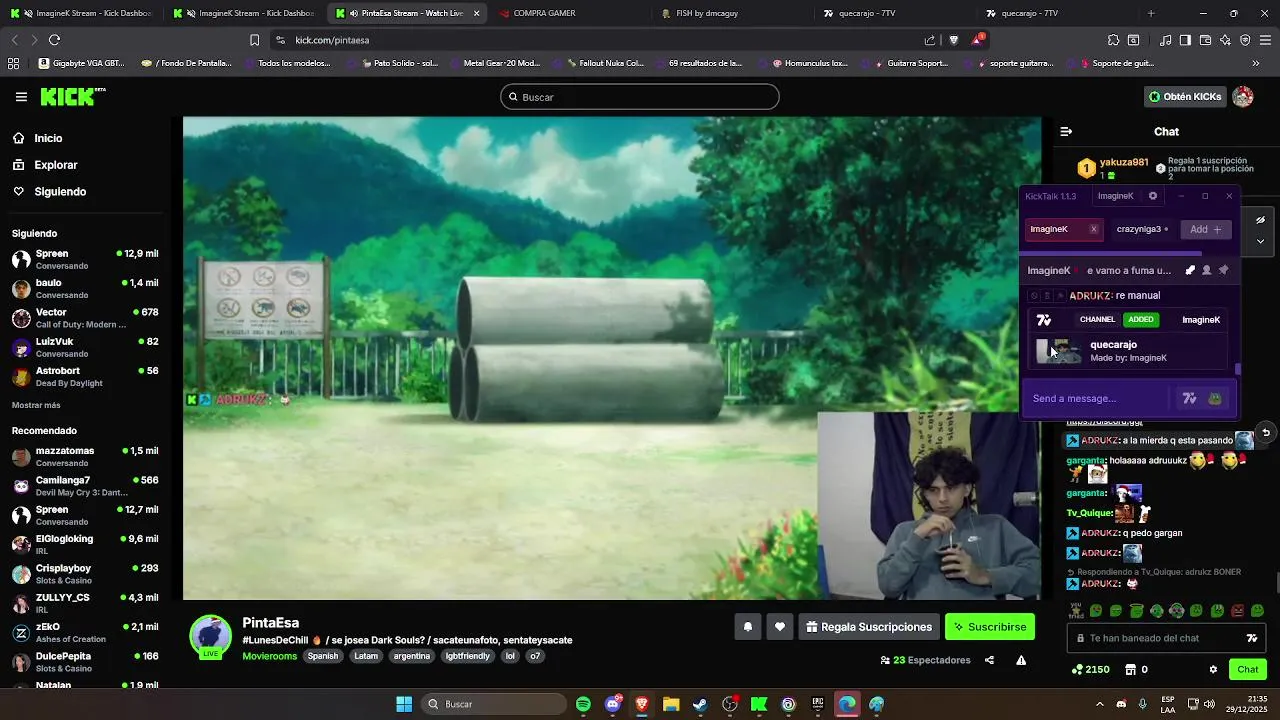Image resolution: width=1280 pixels, height=720 pixels.
Task: Click the user icon in KickTalk ImagineK header
Action: coord(1207,270)
